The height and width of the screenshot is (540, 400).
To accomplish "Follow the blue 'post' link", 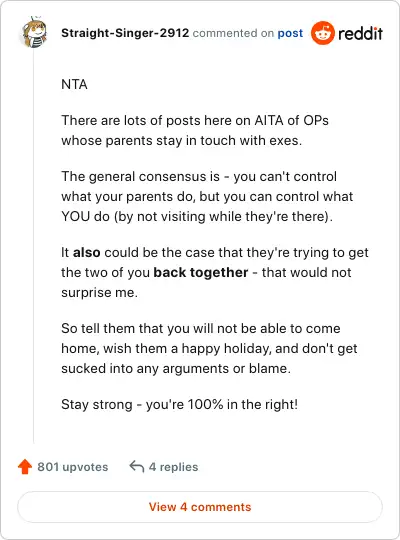I will pos(290,33).
